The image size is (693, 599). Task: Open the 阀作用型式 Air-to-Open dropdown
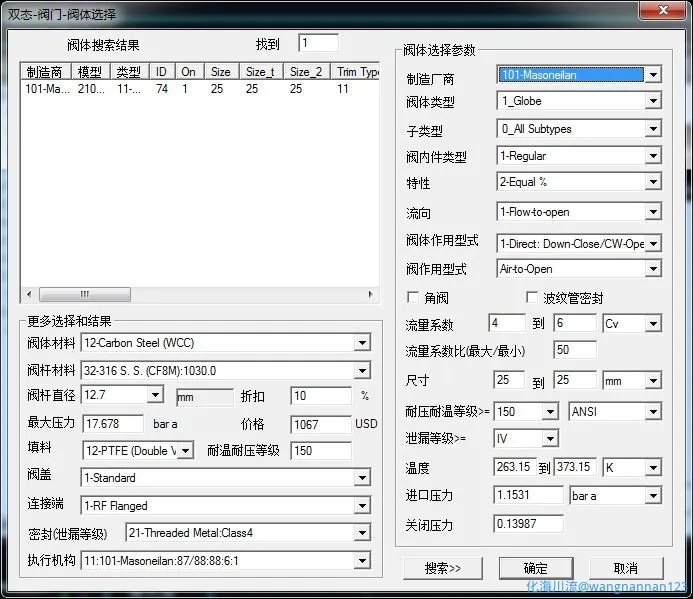pyautogui.click(x=653, y=269)
